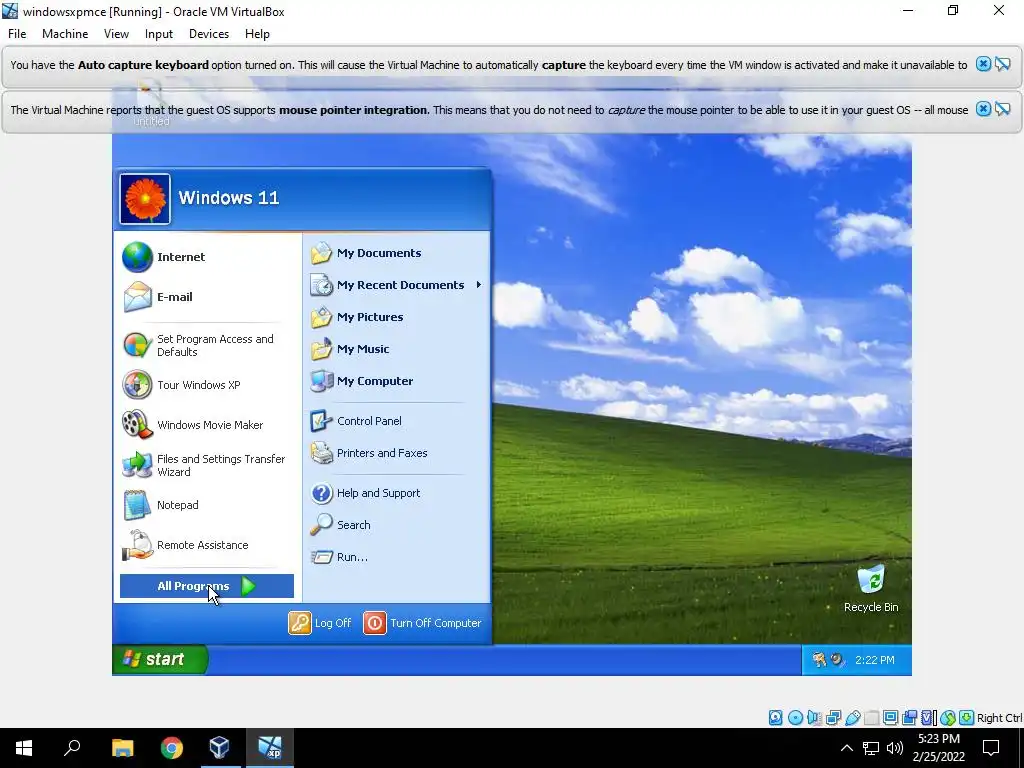Viewport: 1024px width, 768px height.
Task: Open VirtualBox File menu
Action: 17,34
